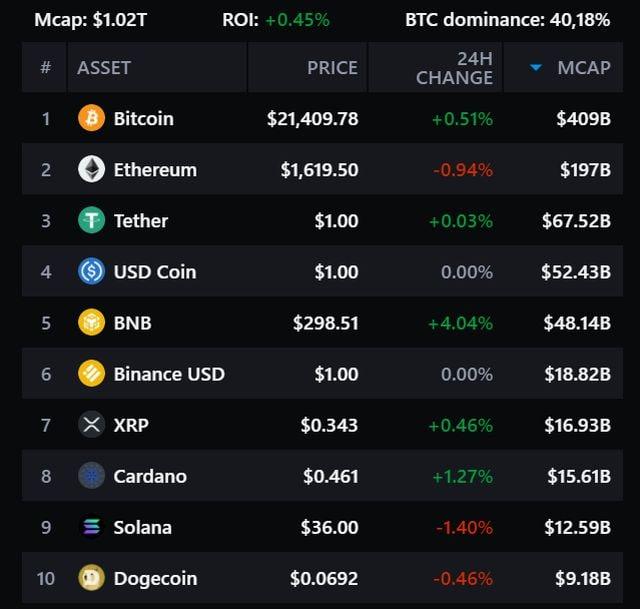Sort by 24H CHANGE column header
The image size is (640, 609).
pyautogui.click(x=454, y=68)
